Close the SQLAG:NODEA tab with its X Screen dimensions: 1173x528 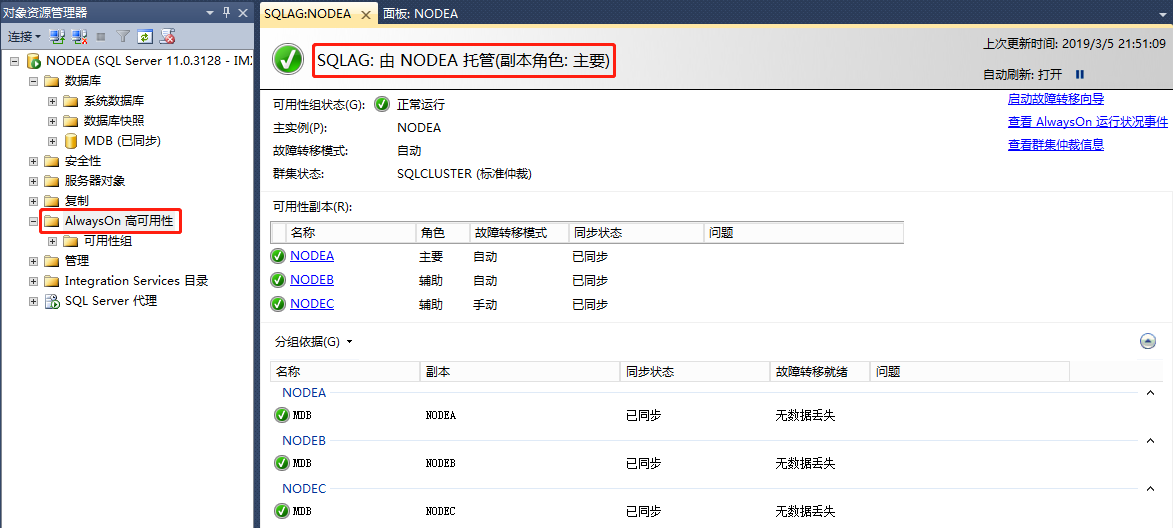[365, 14]
